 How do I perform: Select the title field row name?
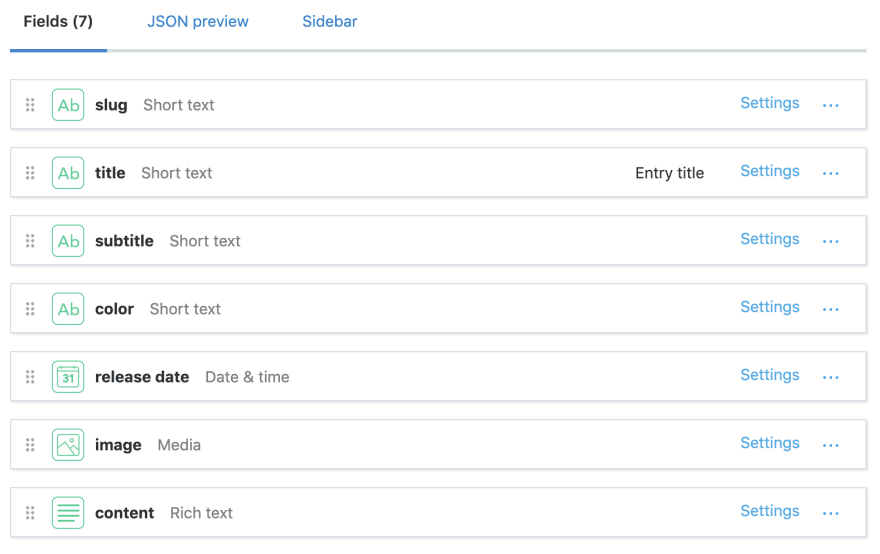tap(110, 173)
